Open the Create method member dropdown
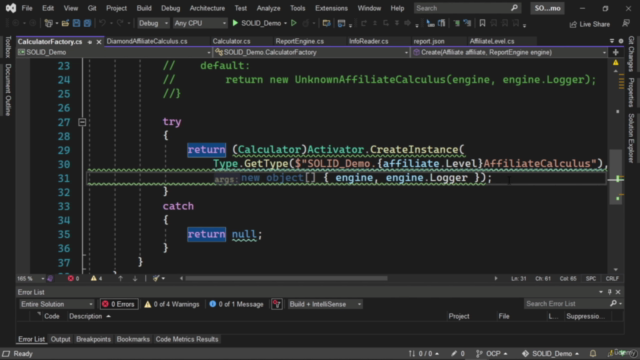This screenshot has width=640, height=360. tap(509, 52)
